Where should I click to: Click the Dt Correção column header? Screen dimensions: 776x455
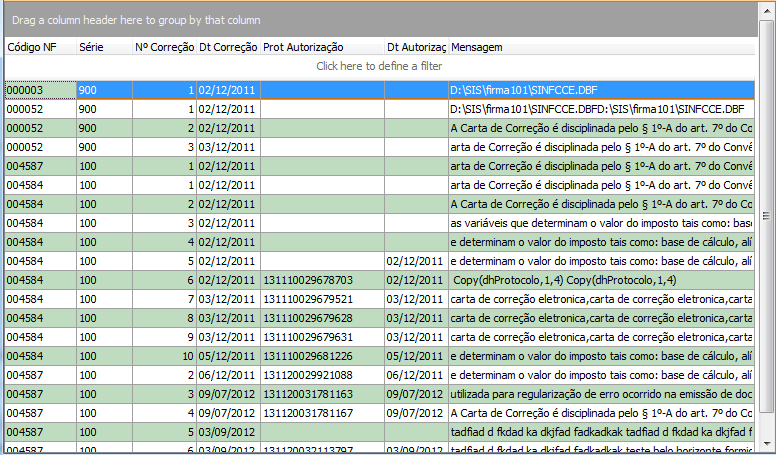click(x=228, y=47)
